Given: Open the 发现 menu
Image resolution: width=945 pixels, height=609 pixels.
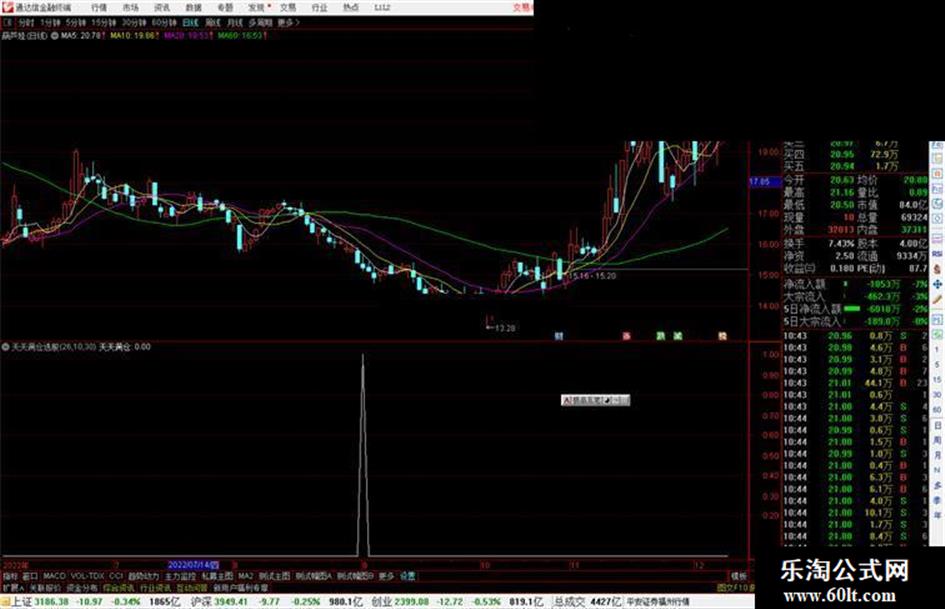Looking at the screenshot, I should coord(257,8).
